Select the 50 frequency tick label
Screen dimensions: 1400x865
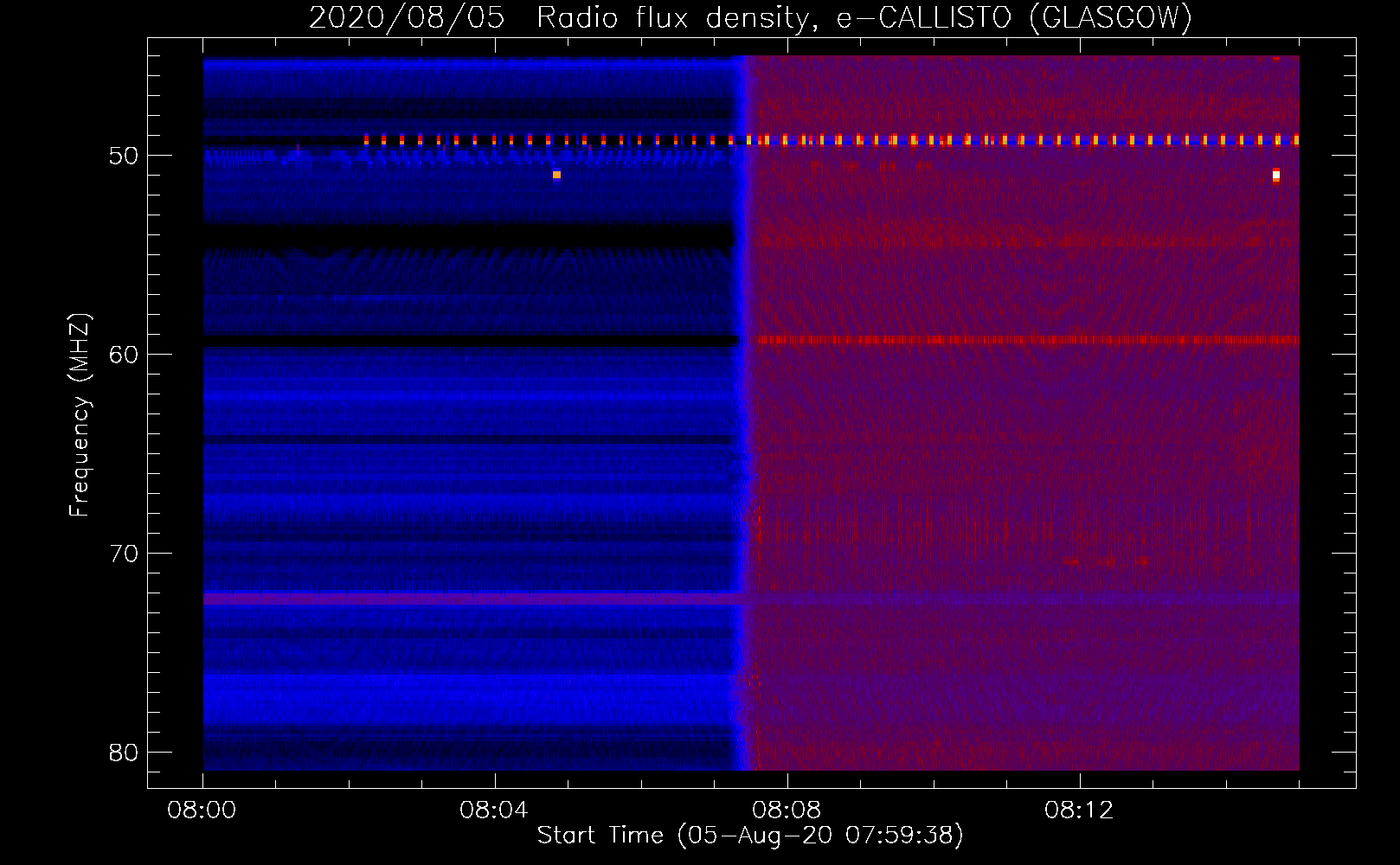[124, 156]
